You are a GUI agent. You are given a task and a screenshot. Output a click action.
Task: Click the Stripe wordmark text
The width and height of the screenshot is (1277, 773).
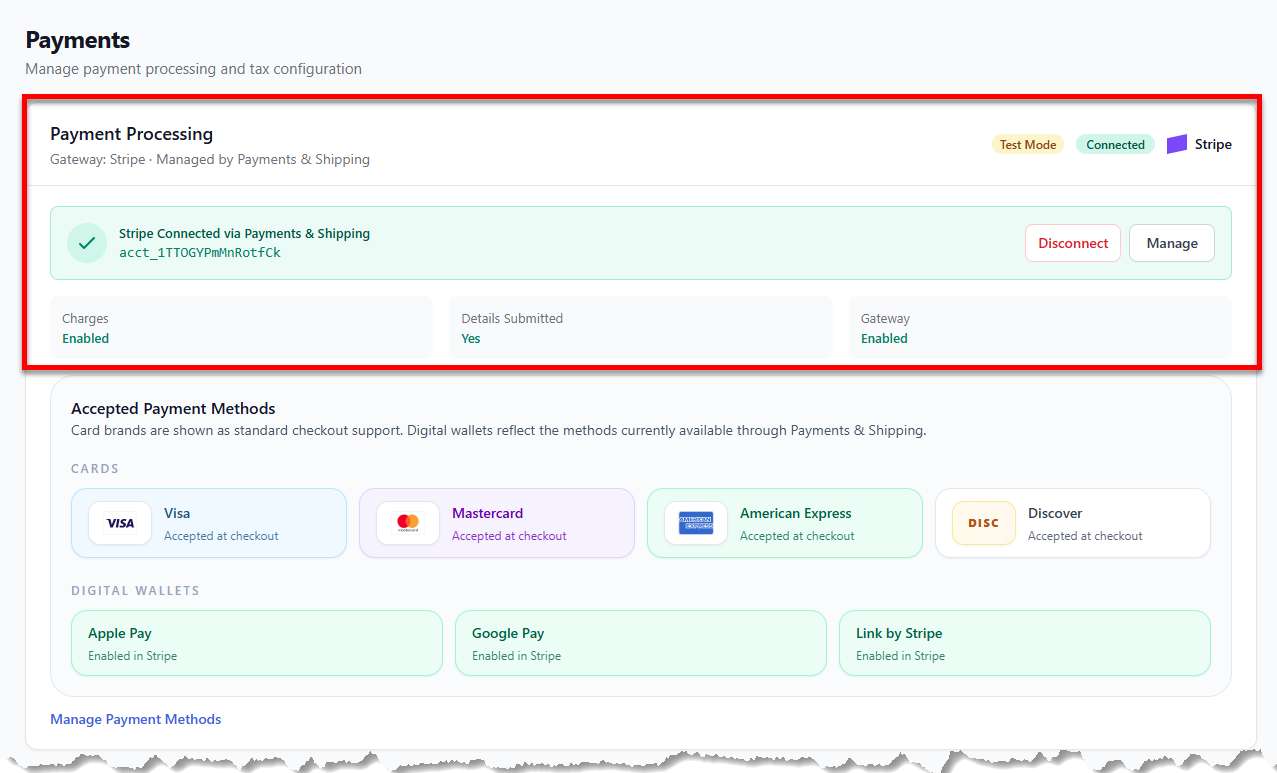(1213, 144)
